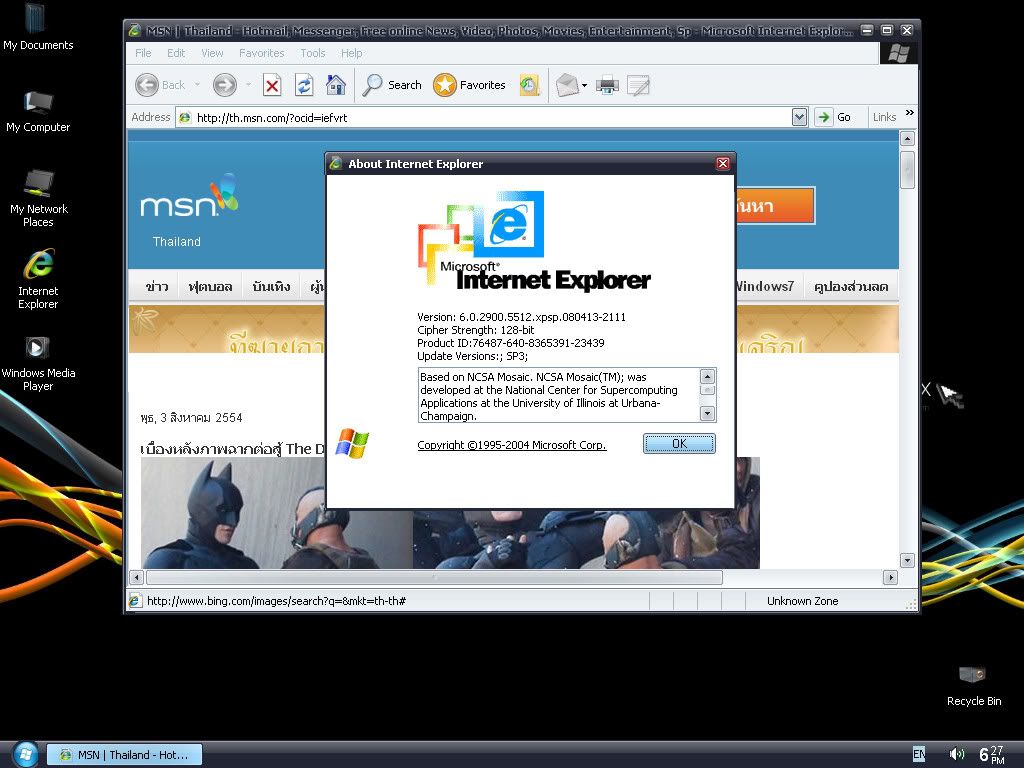Expand the Links toolbar chevron
This screenshot has height=768, width=1024.
[x=910, y=114]
